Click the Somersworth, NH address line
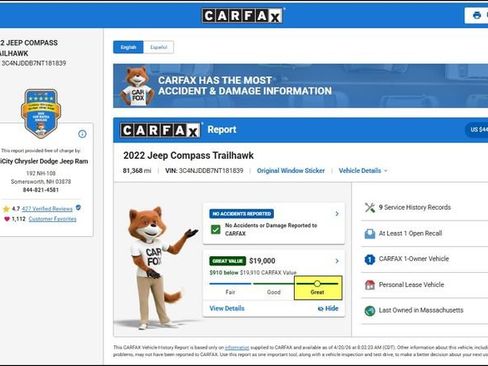 (41, 182)
